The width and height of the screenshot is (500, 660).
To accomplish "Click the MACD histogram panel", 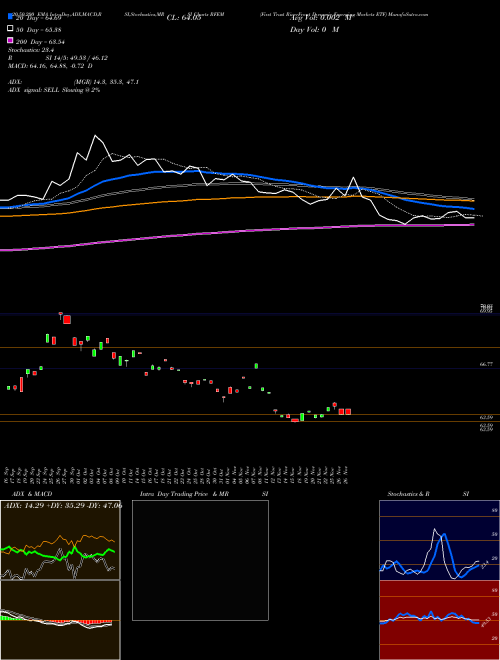I will 60,620.
